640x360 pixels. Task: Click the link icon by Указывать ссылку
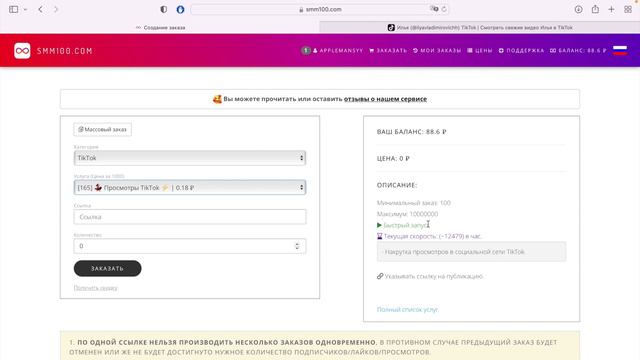380,276
